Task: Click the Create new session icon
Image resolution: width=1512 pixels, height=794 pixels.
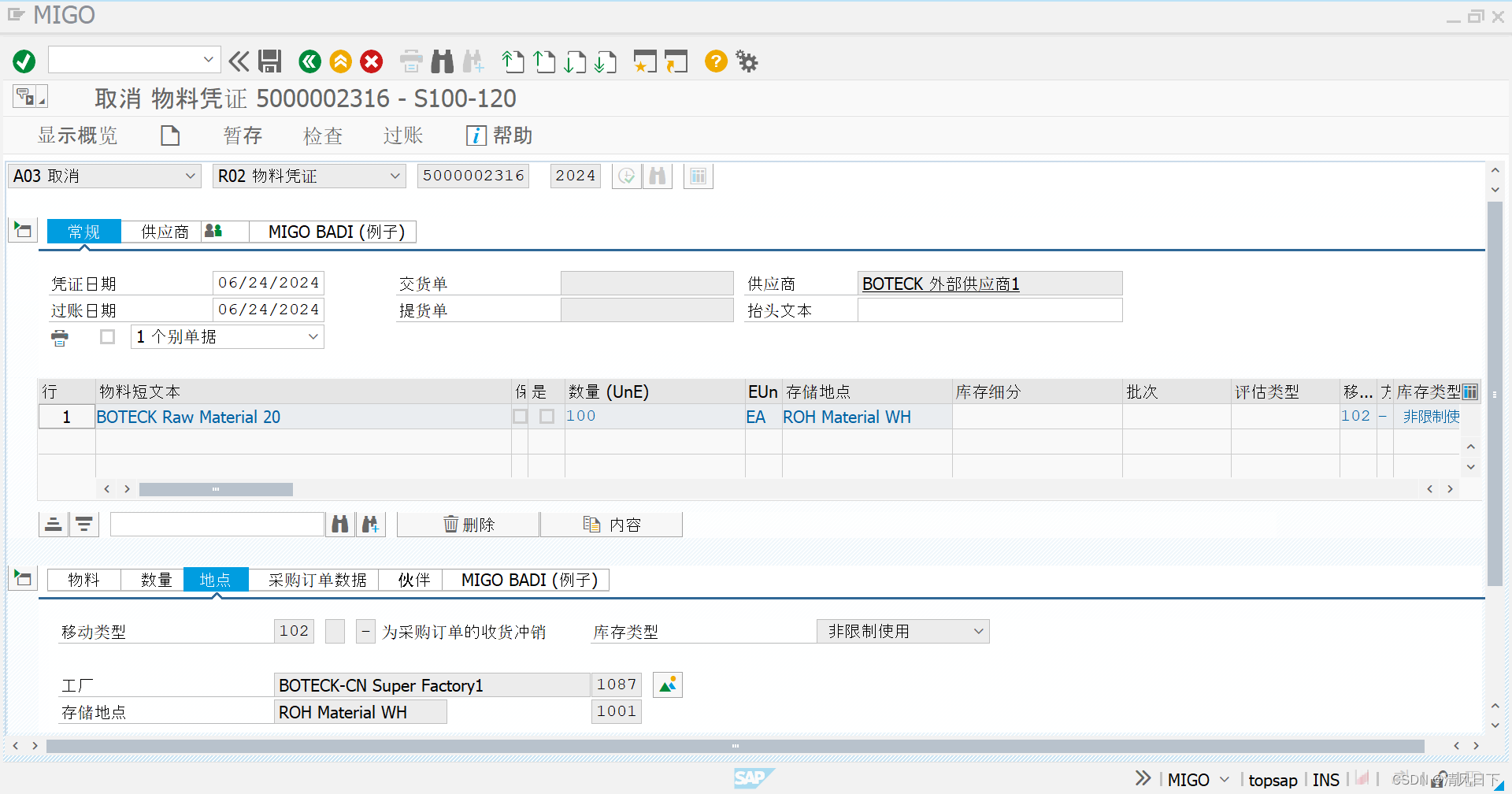Action: pos(645,61)
